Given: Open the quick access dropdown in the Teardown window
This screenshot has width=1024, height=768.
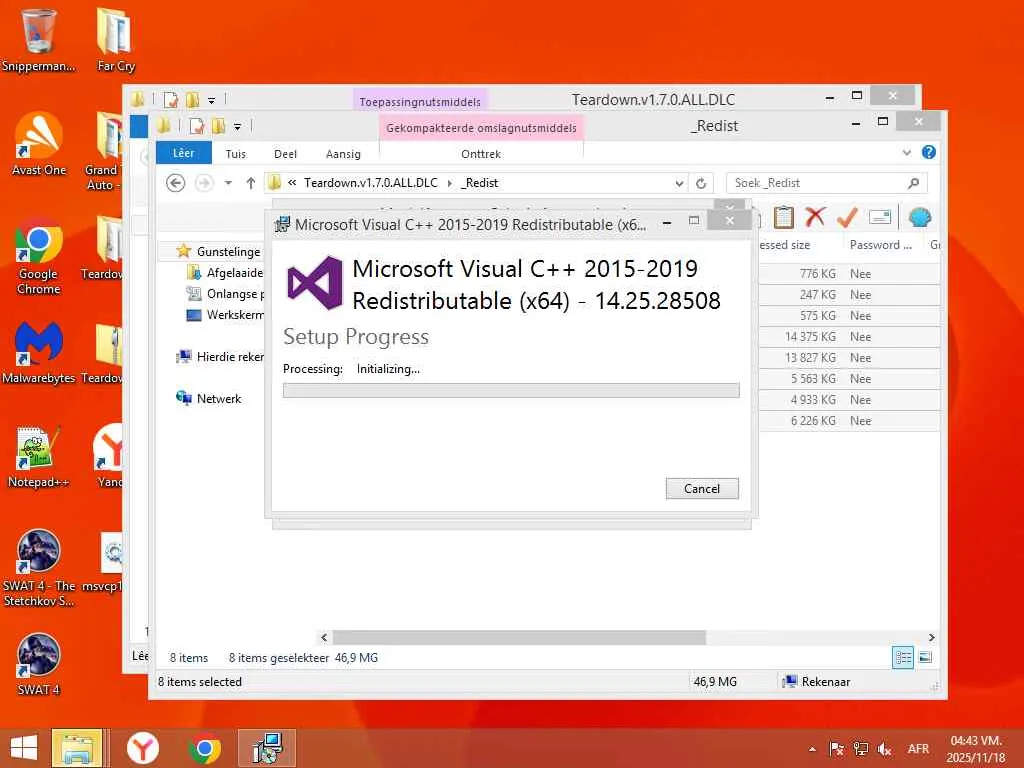Looking at the screenshot, I should coord(212,101).
